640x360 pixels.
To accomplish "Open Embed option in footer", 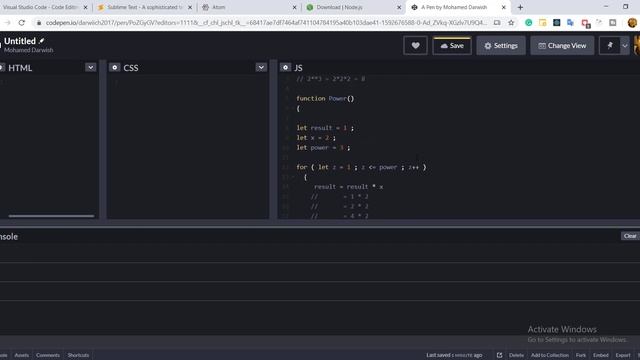I will click(x=601, y=355).
